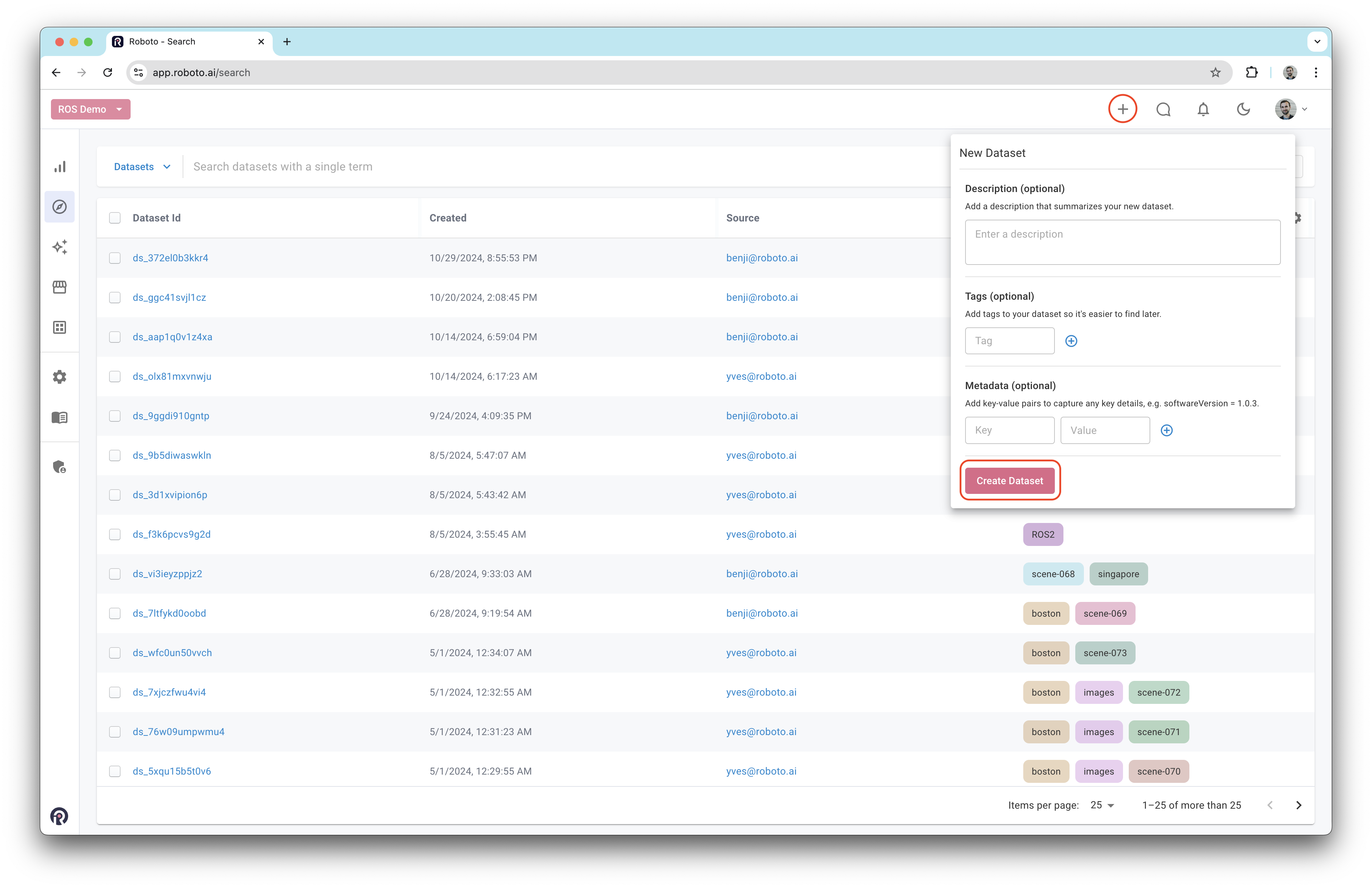Toggle dark mode moon icon
Screen dimensions: 1372x888
[x=1243, y=109]
